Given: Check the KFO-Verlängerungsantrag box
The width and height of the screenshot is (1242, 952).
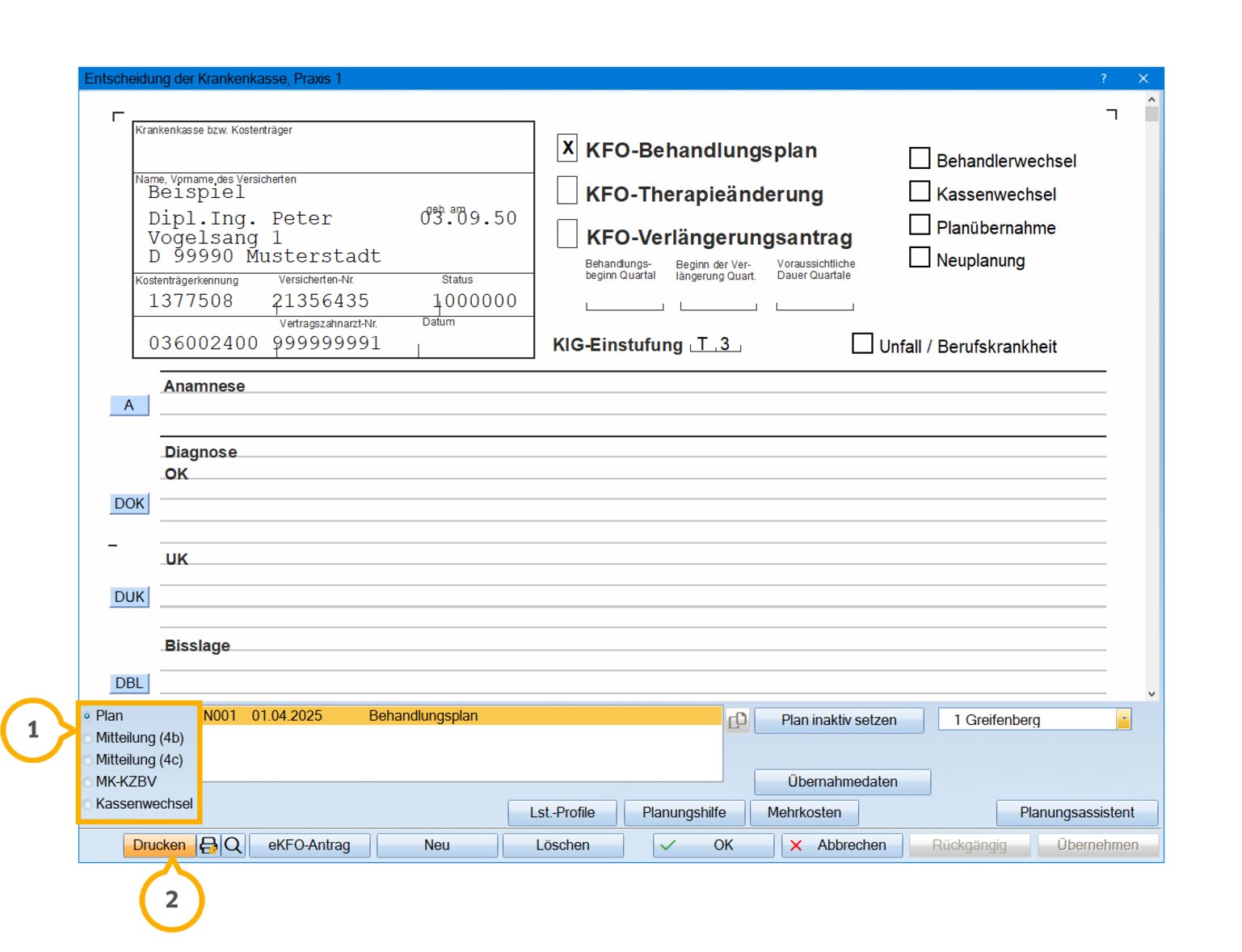Looking at the screenshot, I should [x=567, y=234].
